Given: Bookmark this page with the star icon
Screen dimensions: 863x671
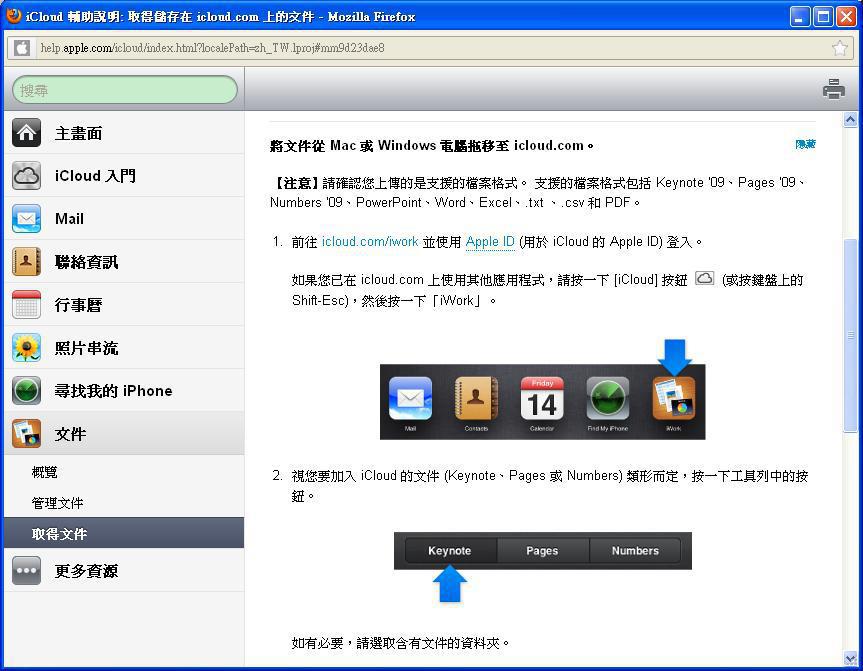Looking at the screenshot, I should [x=839, y=48].
